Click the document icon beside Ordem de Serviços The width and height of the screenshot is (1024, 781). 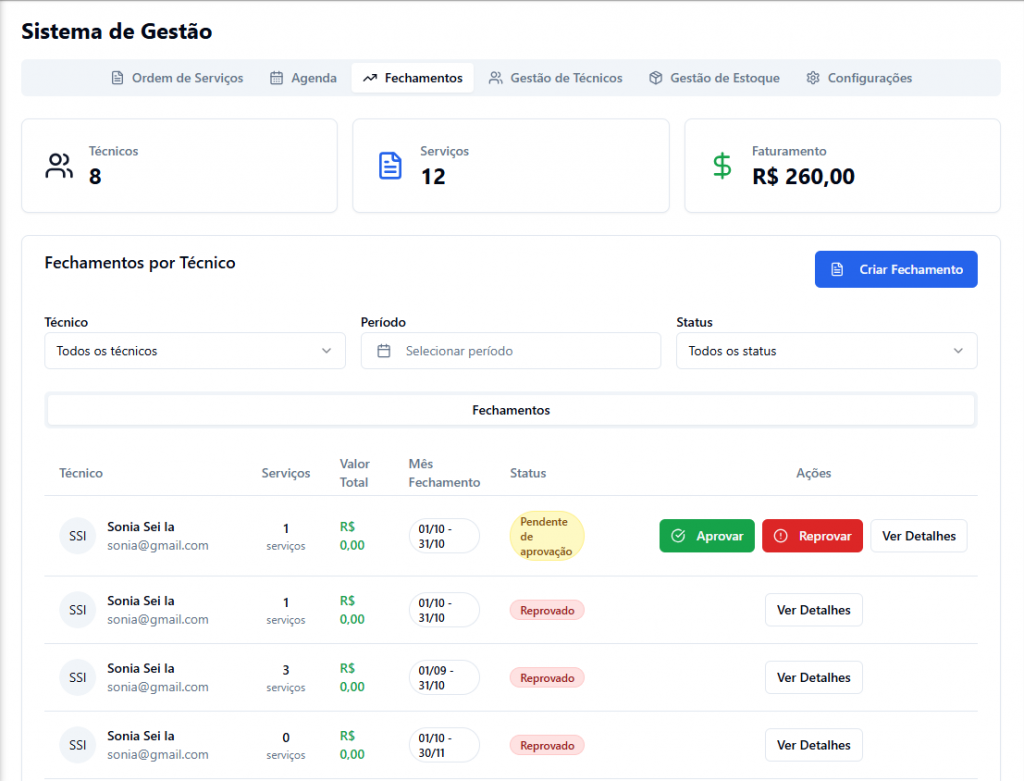118,78
